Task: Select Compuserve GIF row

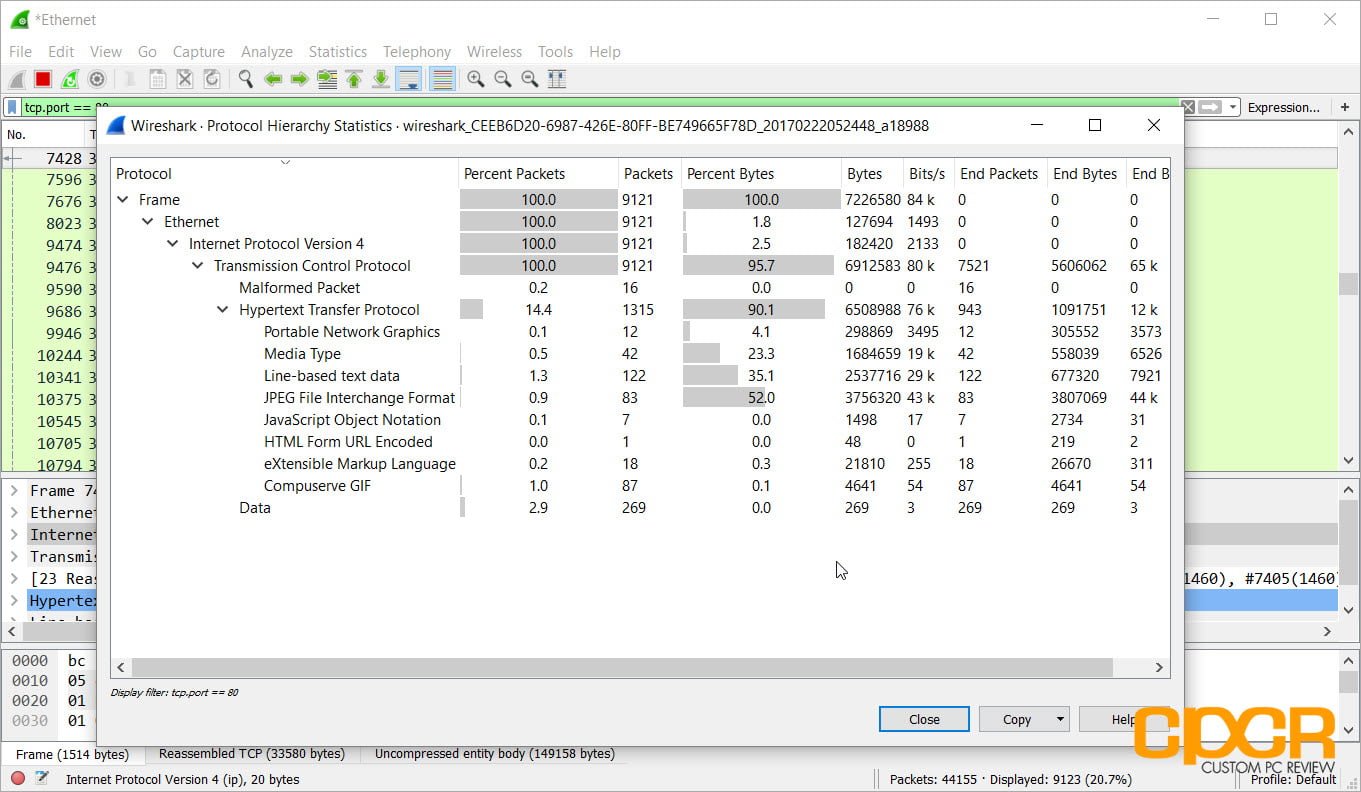Action: [640, 486]
